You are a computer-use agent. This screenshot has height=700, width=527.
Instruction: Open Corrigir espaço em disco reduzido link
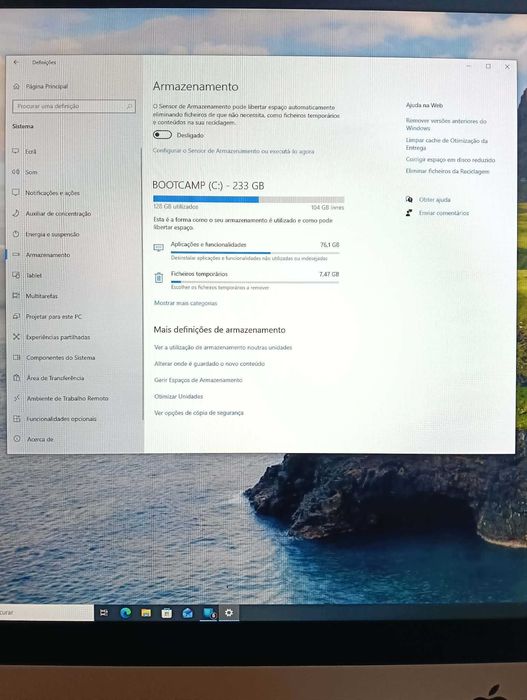pos(450,159)
